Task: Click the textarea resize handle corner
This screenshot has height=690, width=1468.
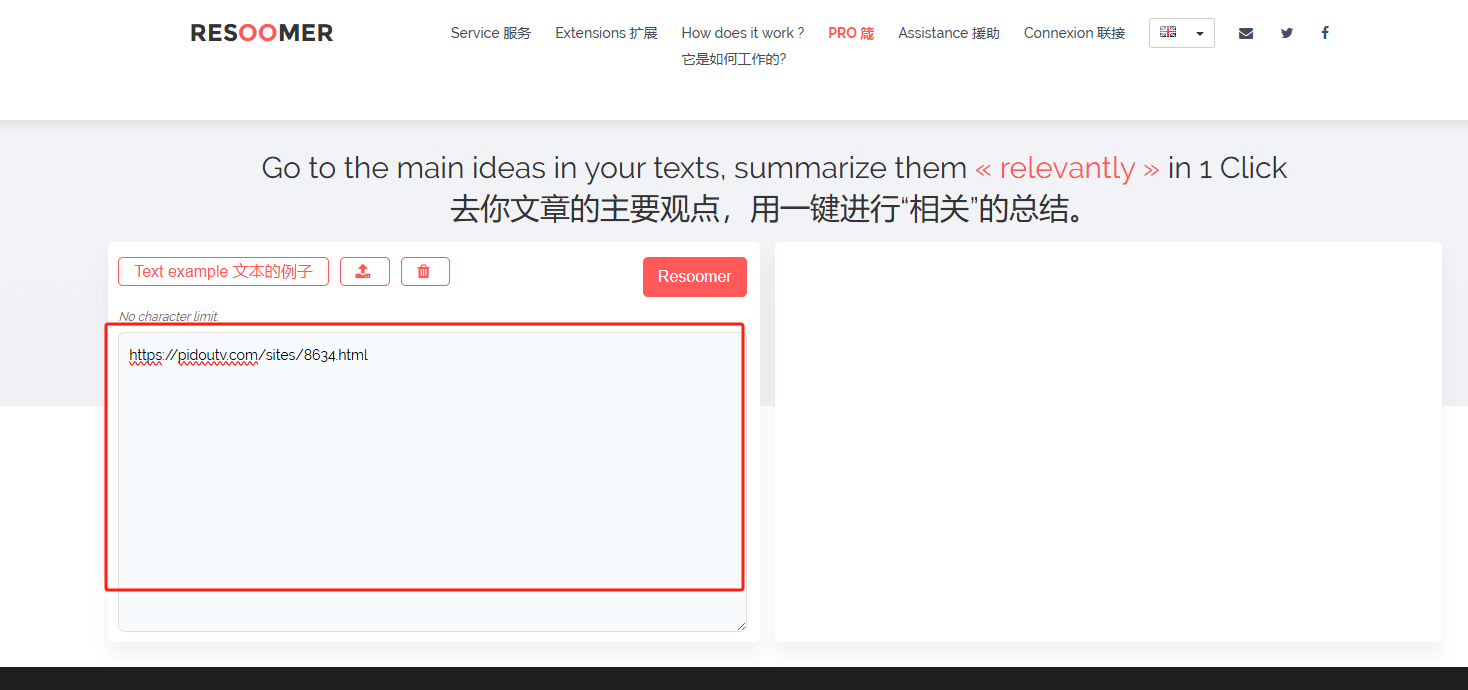Action: point(741,626)
